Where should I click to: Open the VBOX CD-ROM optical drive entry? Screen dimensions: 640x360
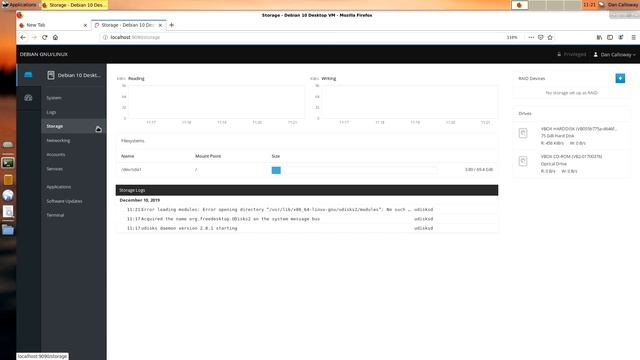pos(571,164)
